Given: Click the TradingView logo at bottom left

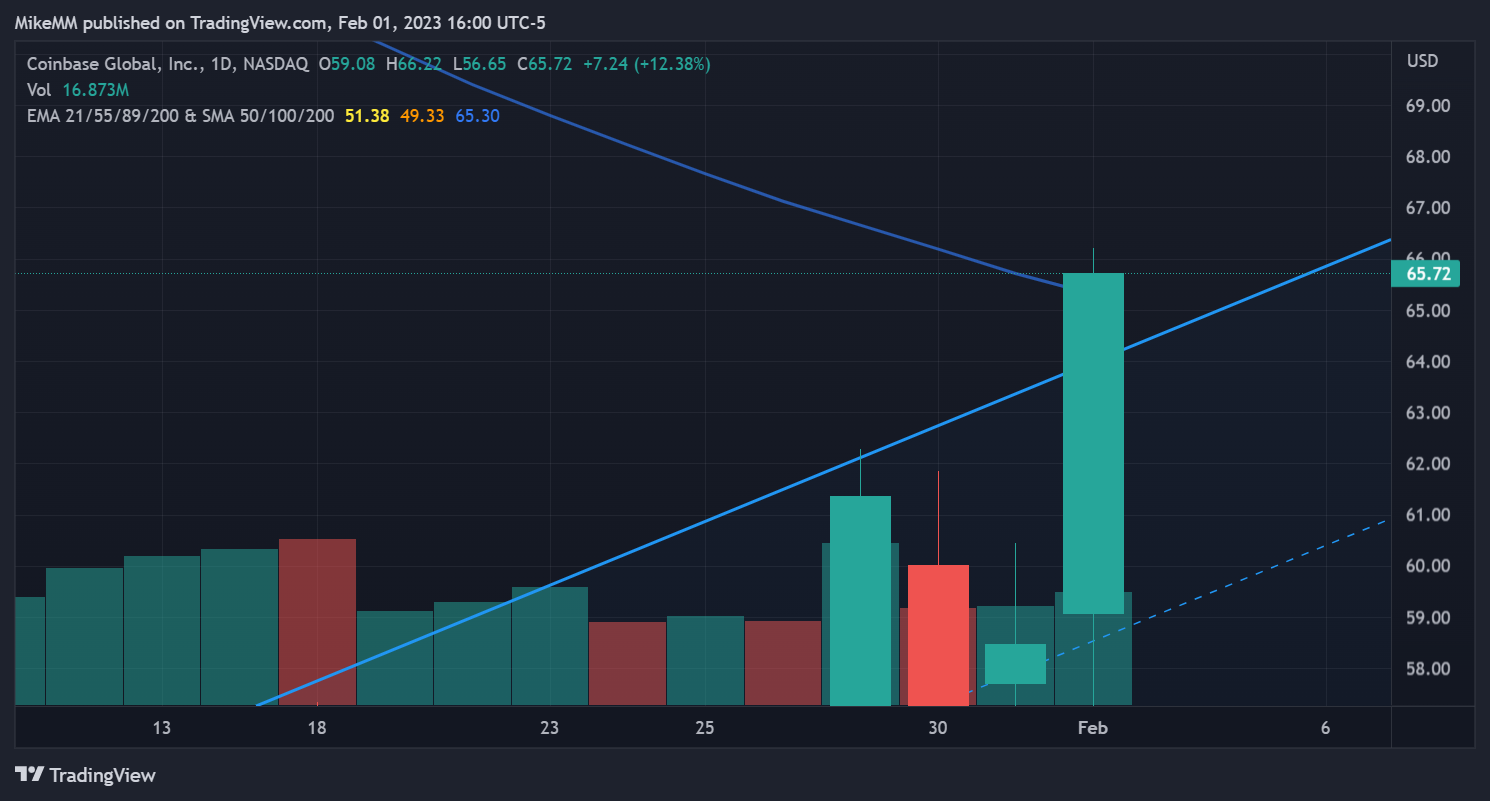Looking at the screenshot, I should click(x=85, y=775).
